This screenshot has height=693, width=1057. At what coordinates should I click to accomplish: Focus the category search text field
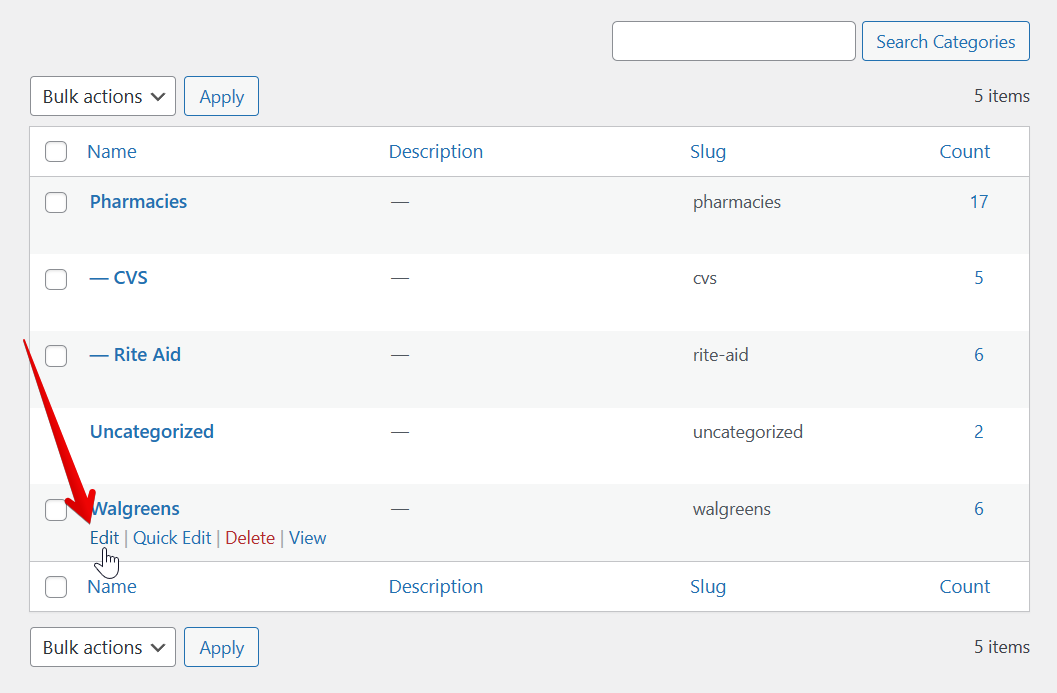(733, 42)
